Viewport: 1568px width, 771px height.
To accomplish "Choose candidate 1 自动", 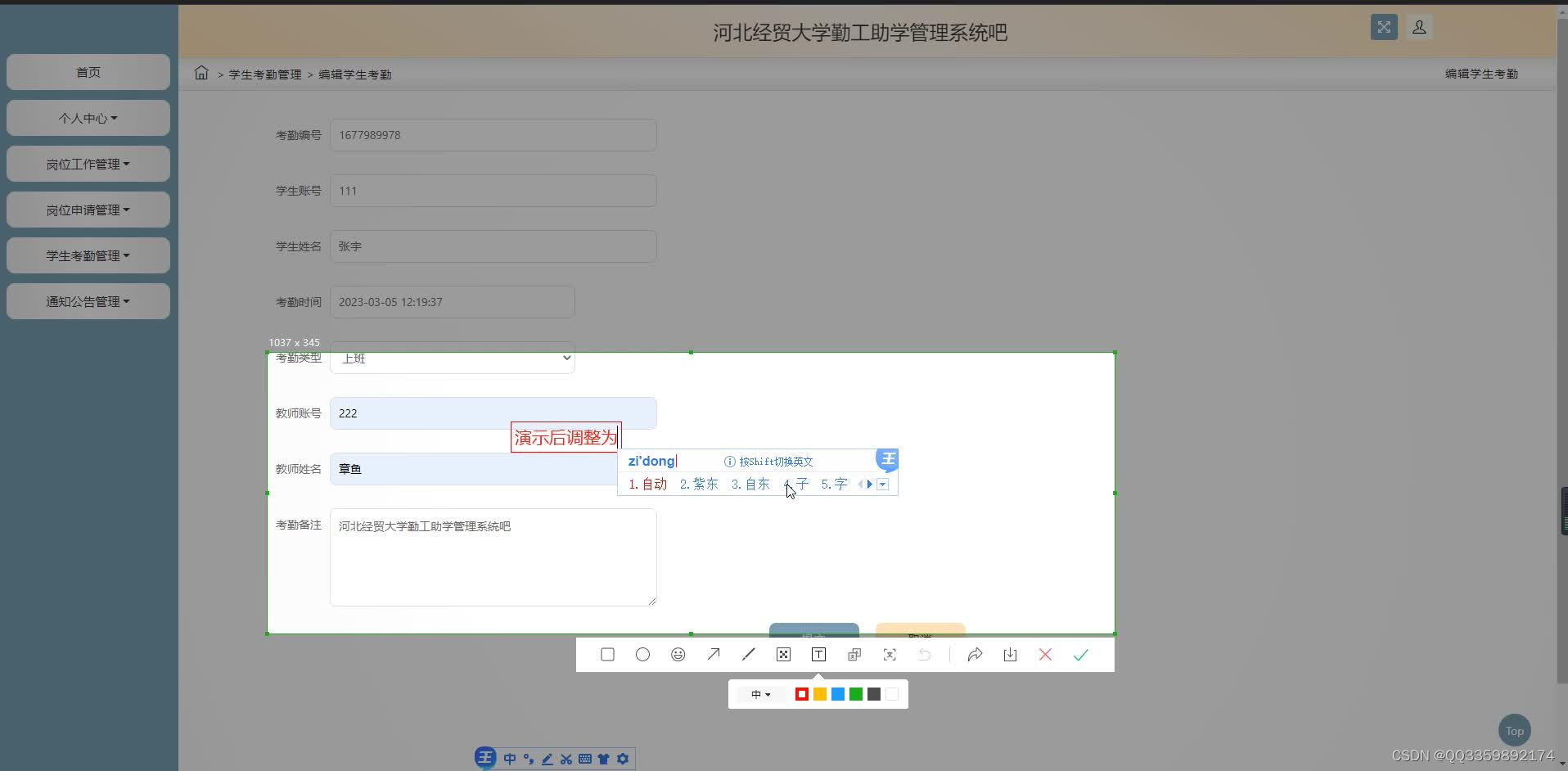I will [x=648, y=485].
